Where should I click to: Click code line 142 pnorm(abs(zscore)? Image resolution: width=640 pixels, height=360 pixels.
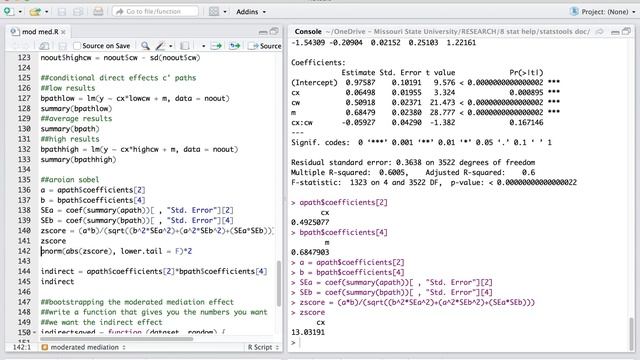pyautogui.click(x=116, y=251)
